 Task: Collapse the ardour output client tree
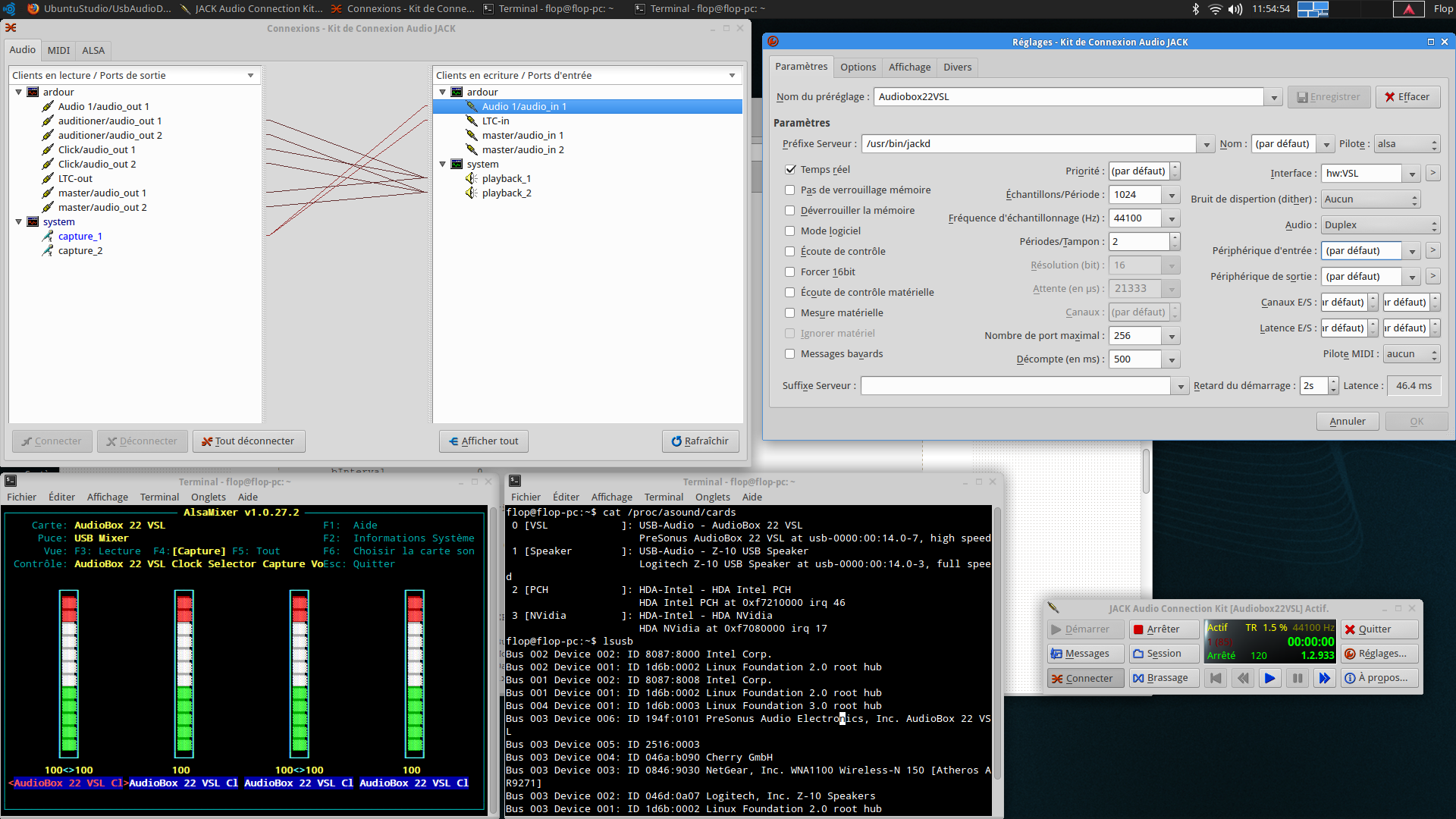pyautogui.click(x=19, y=93)
